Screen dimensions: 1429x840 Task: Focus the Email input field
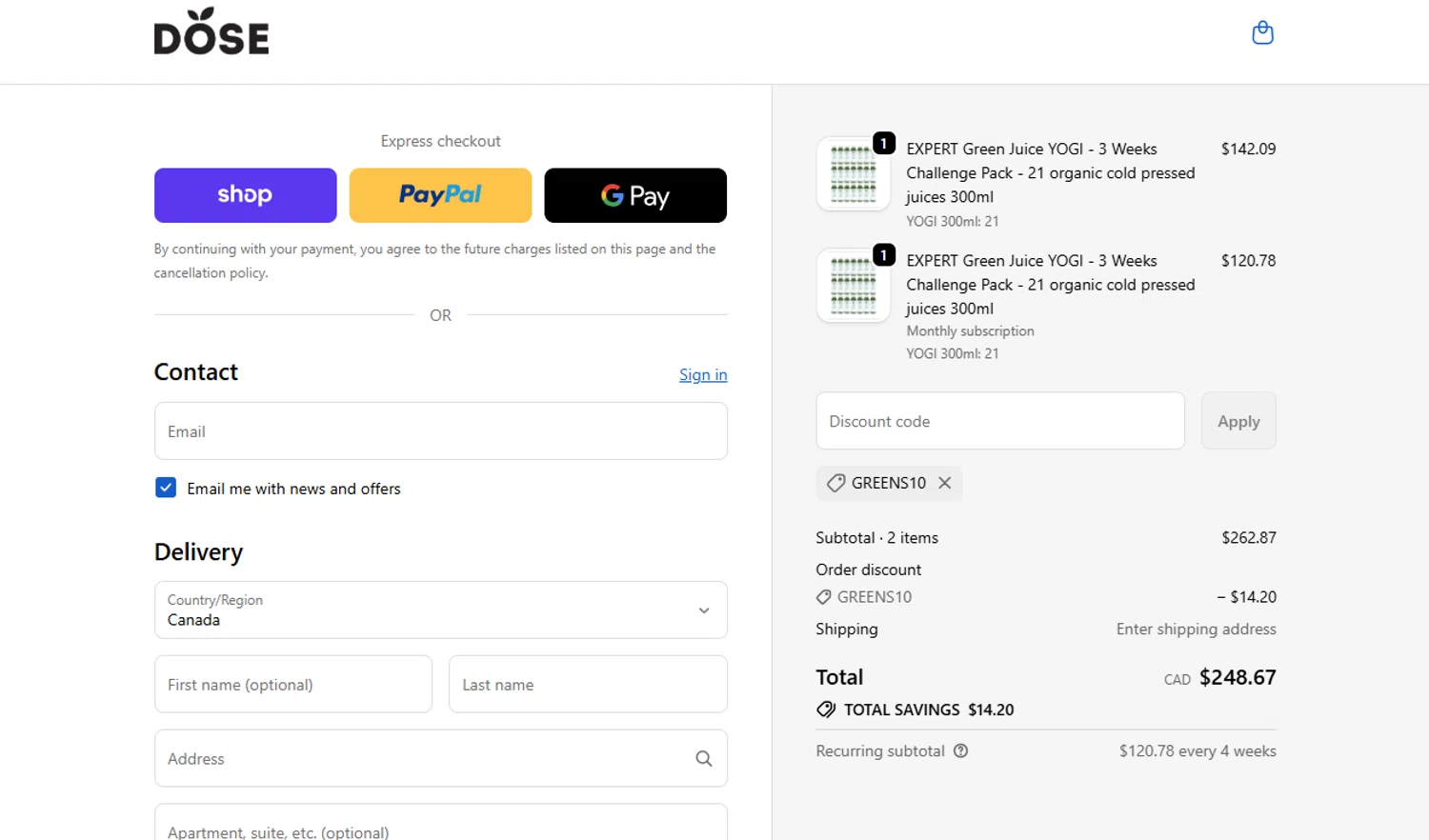tap(441, 430)
